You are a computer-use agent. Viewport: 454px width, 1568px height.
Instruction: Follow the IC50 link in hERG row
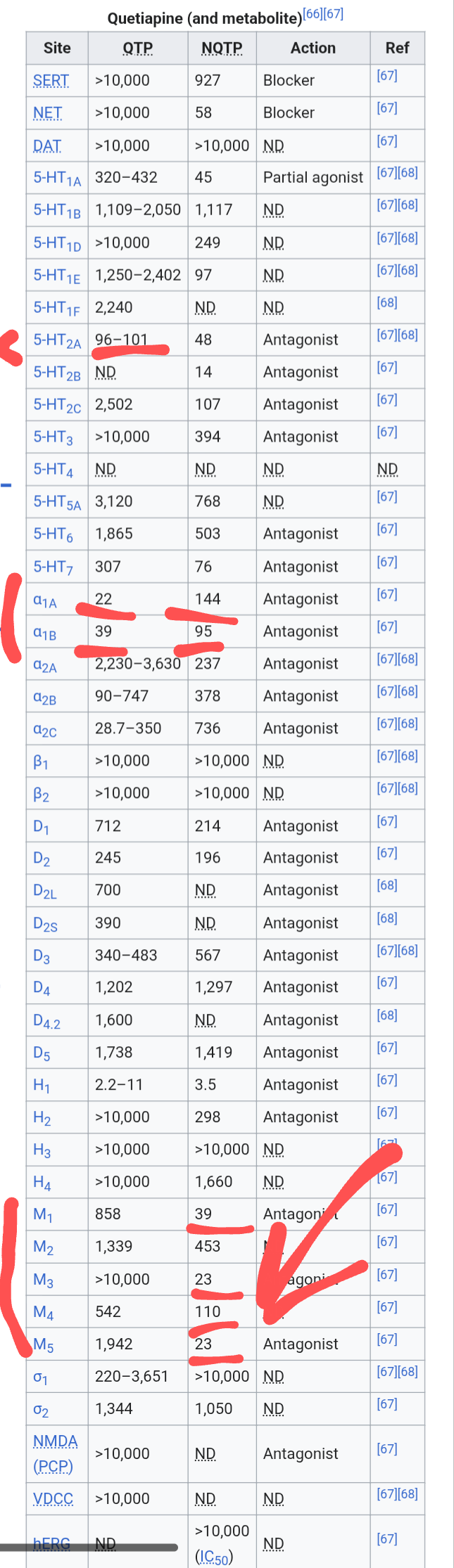click(213, 1557)
